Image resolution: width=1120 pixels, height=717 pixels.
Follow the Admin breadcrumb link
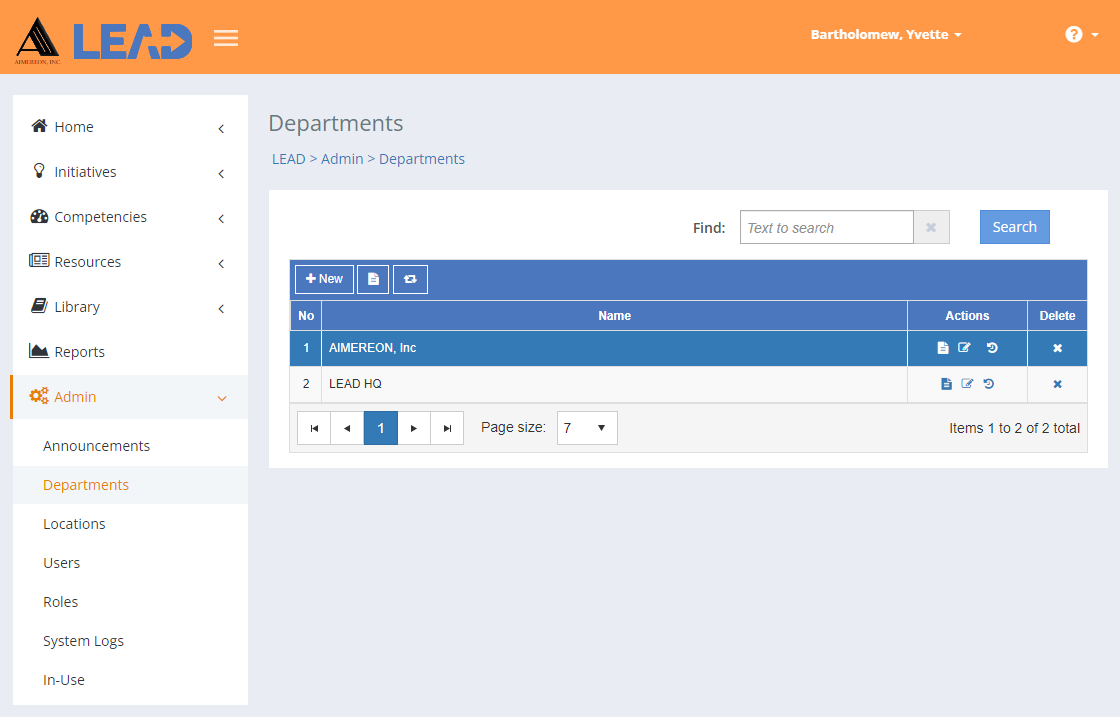pyautogui.click(x=342, y=159)
